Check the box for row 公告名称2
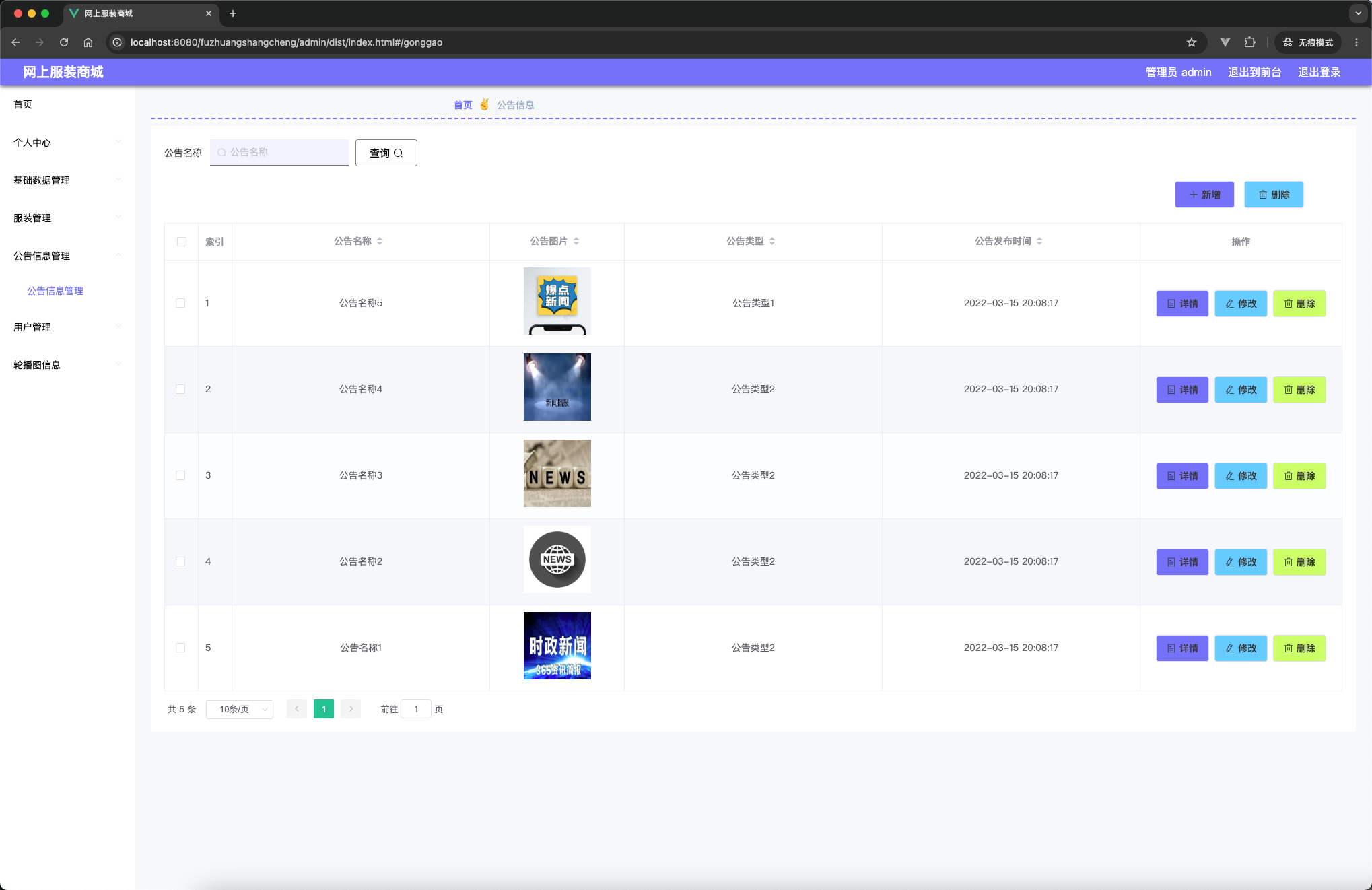Viewport: 1372px width, 890px height. tap(180, 561)
